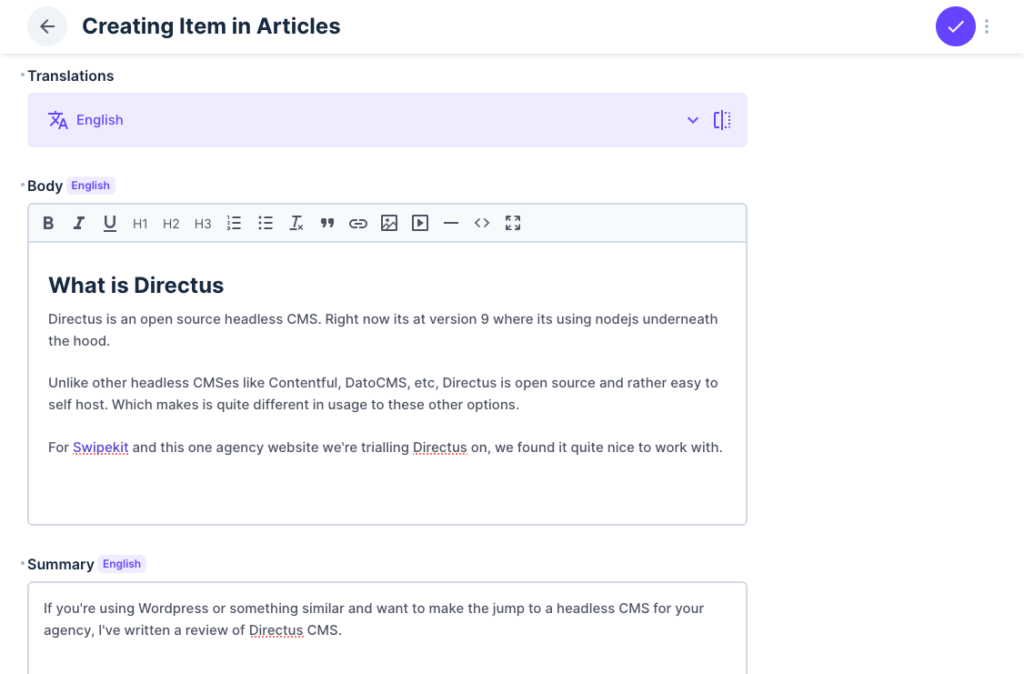The height and width of the screenshot is (674, 1024).
Task: Clear text formatting with remove format icon
Action: tap(296, 223)
